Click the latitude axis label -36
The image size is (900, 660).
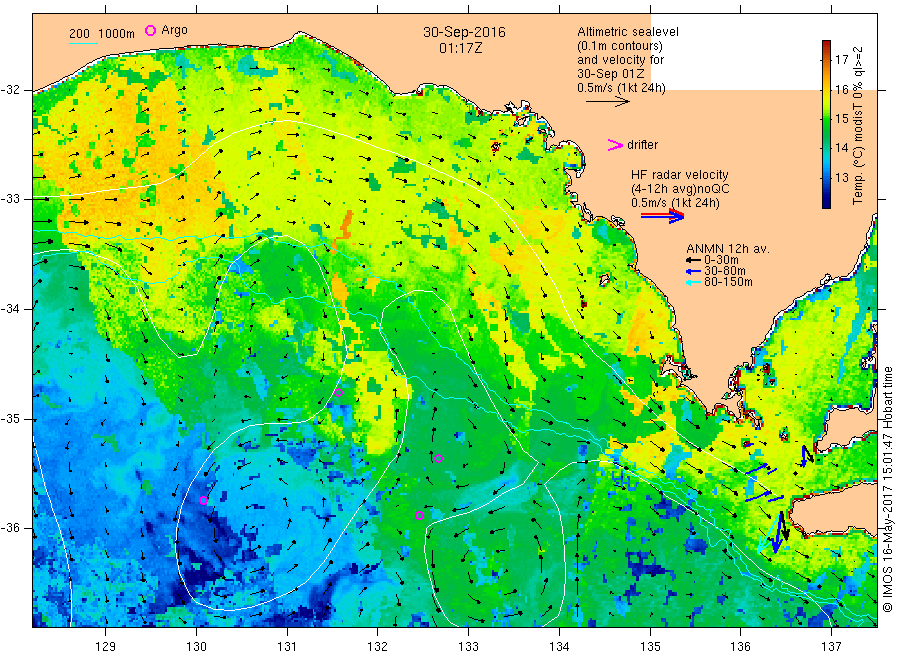10,528
